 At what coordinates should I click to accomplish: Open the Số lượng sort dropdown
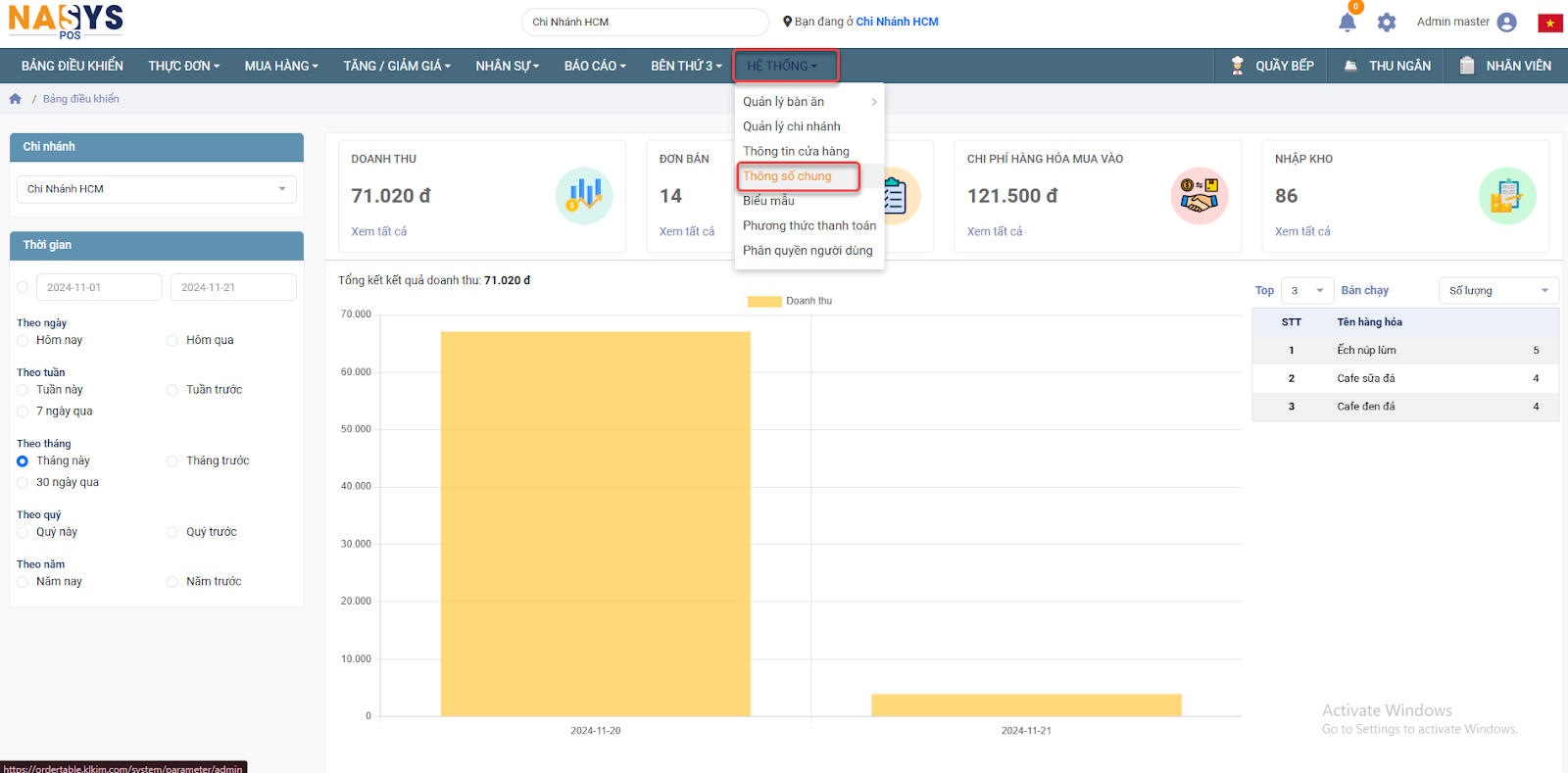1498,291
